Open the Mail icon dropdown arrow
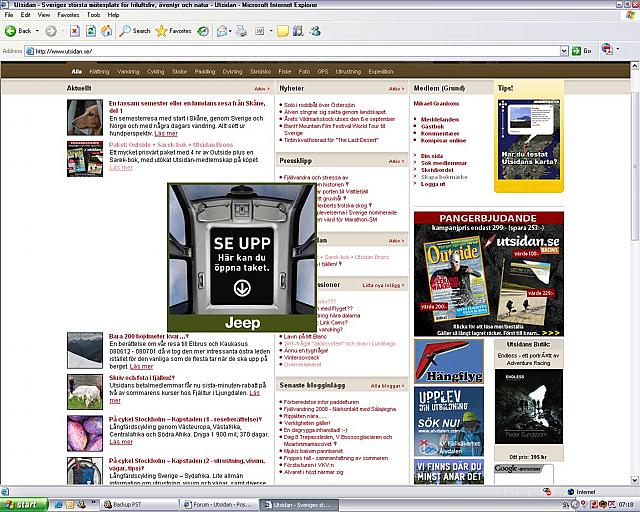640x512 pixels. click(x=230, y=31)
